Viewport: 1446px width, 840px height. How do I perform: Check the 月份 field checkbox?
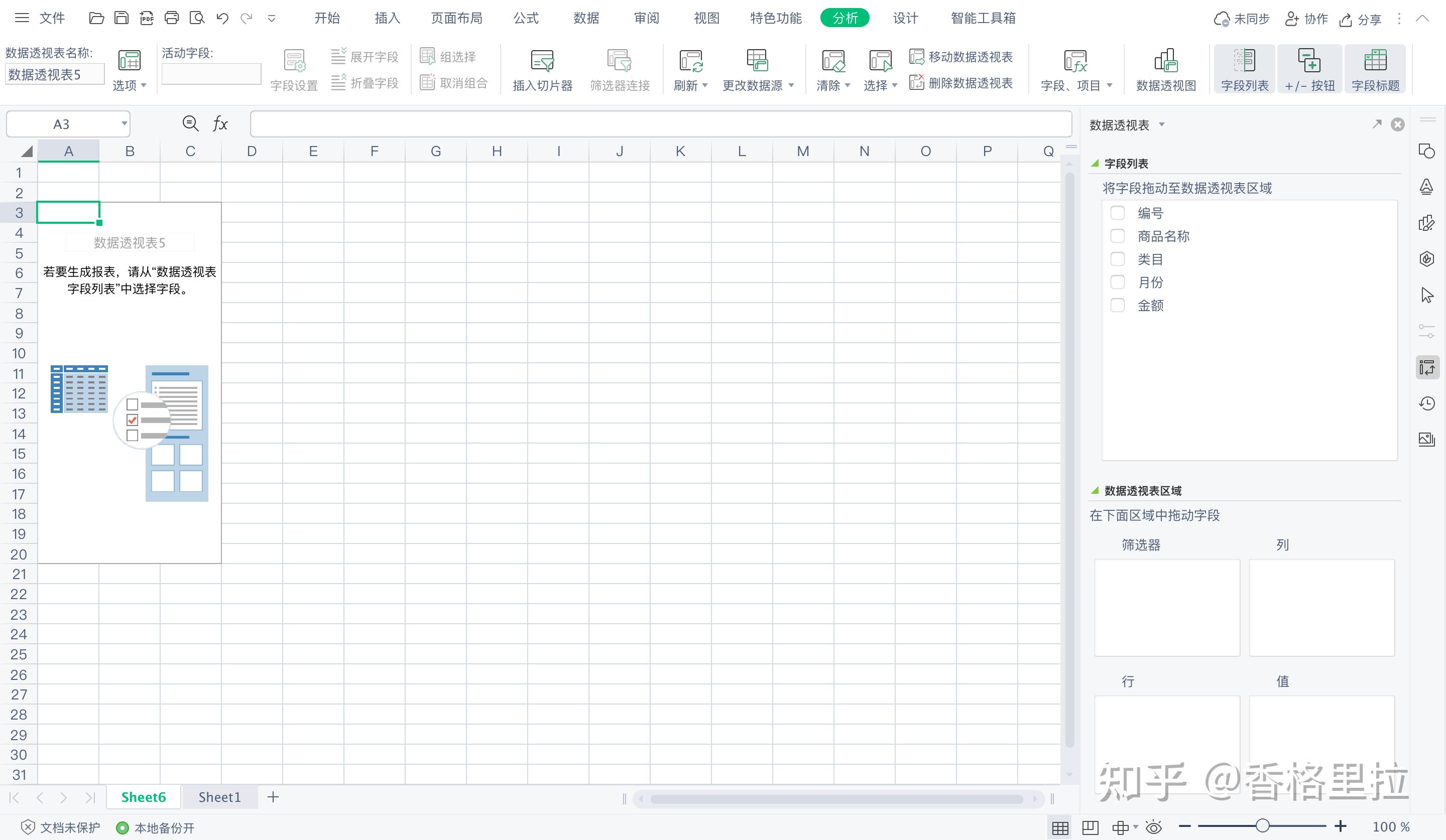coord(1117,282)
